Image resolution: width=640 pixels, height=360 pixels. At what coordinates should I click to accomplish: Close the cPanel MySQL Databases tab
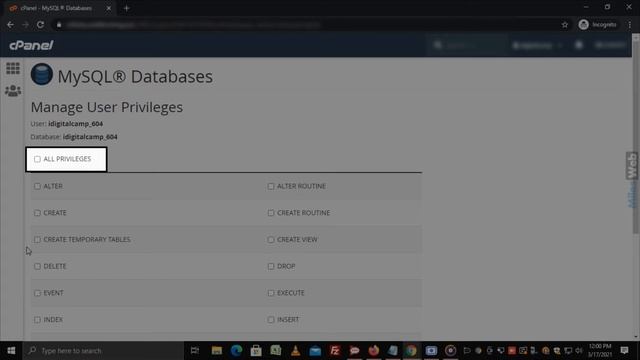109,8
